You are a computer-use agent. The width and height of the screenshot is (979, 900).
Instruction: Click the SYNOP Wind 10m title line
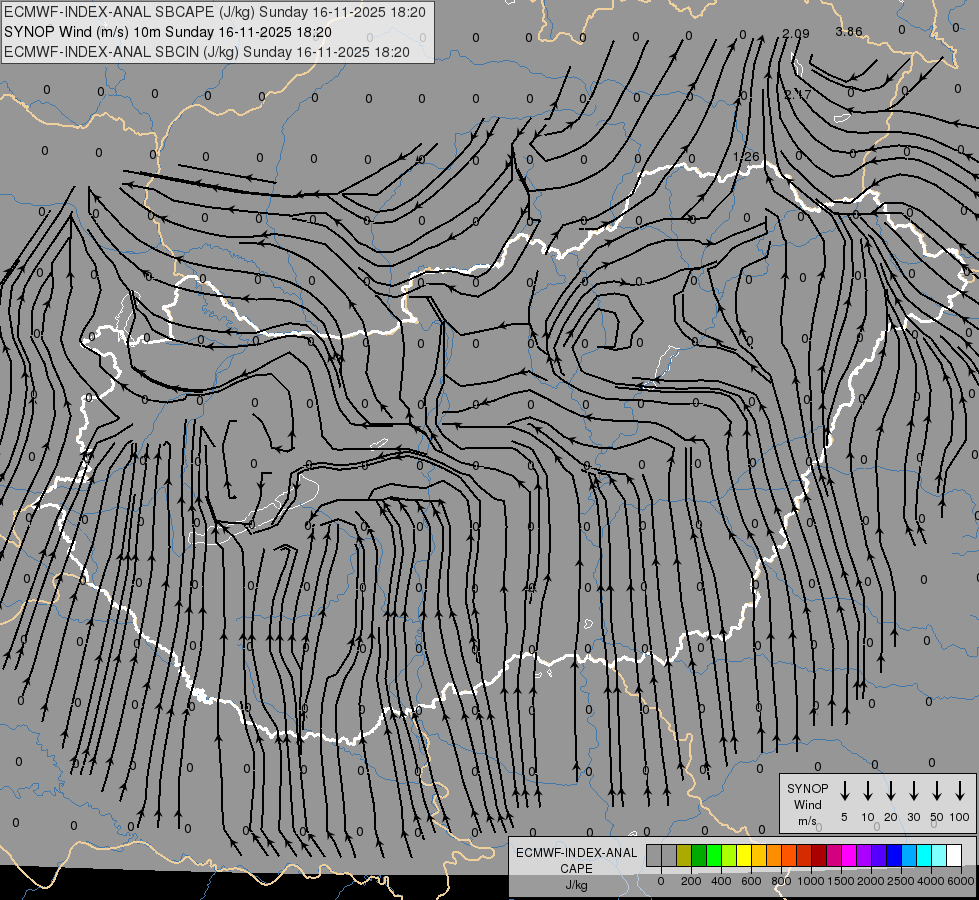pos(167,32)
